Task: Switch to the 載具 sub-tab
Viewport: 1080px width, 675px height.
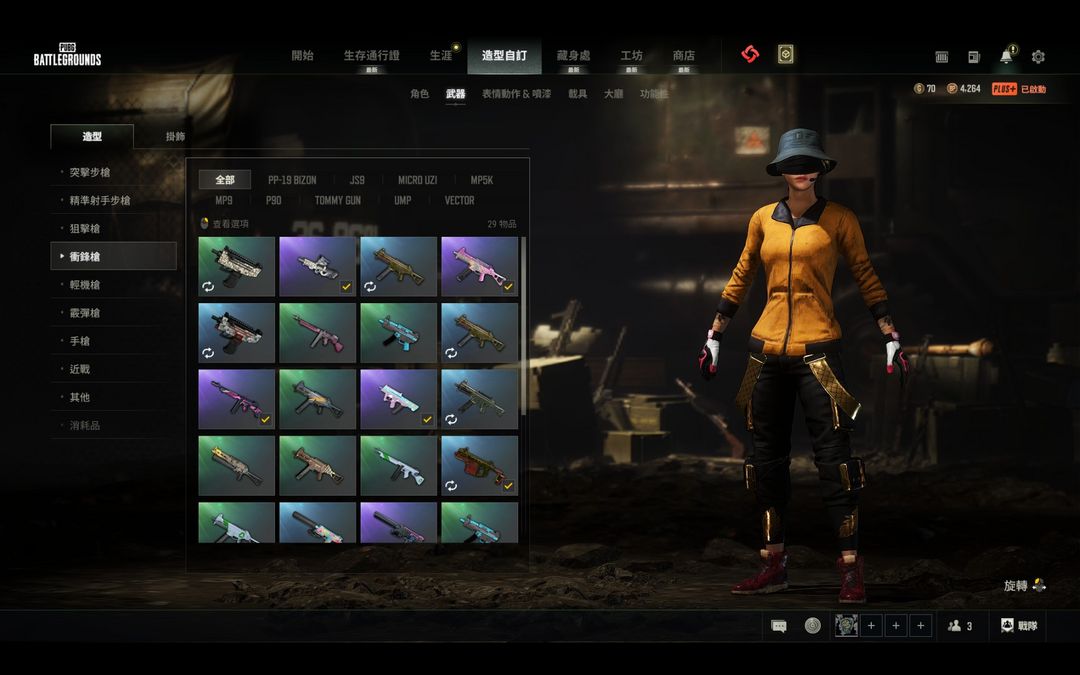Action: pos(578,94)
